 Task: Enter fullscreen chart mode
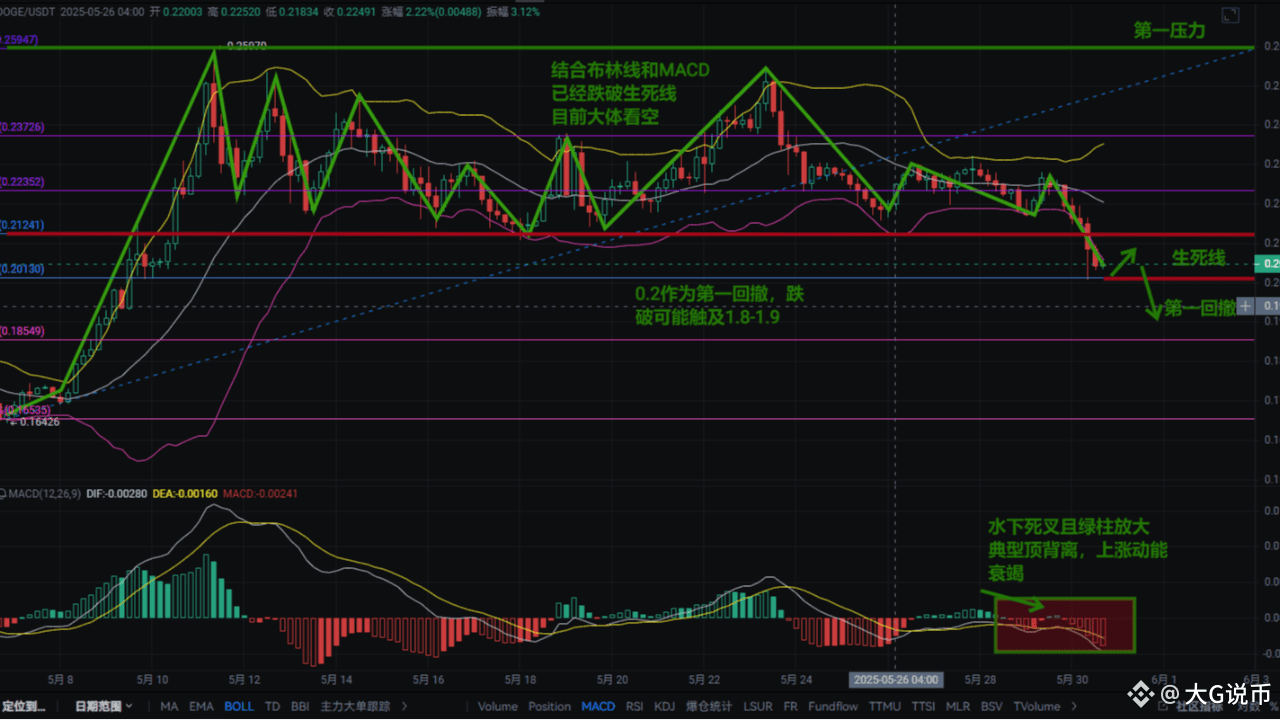pyautogui.click(x=1229, y=14)
